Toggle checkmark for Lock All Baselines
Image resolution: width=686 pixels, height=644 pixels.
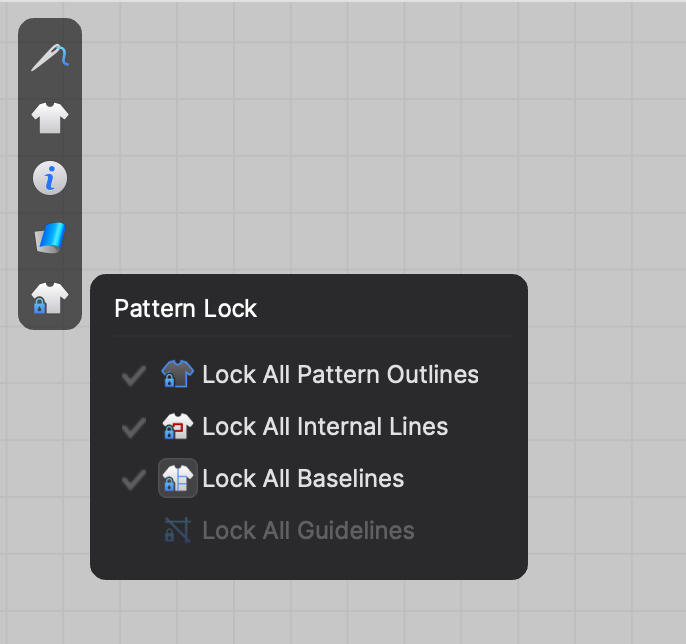(134, 480)
